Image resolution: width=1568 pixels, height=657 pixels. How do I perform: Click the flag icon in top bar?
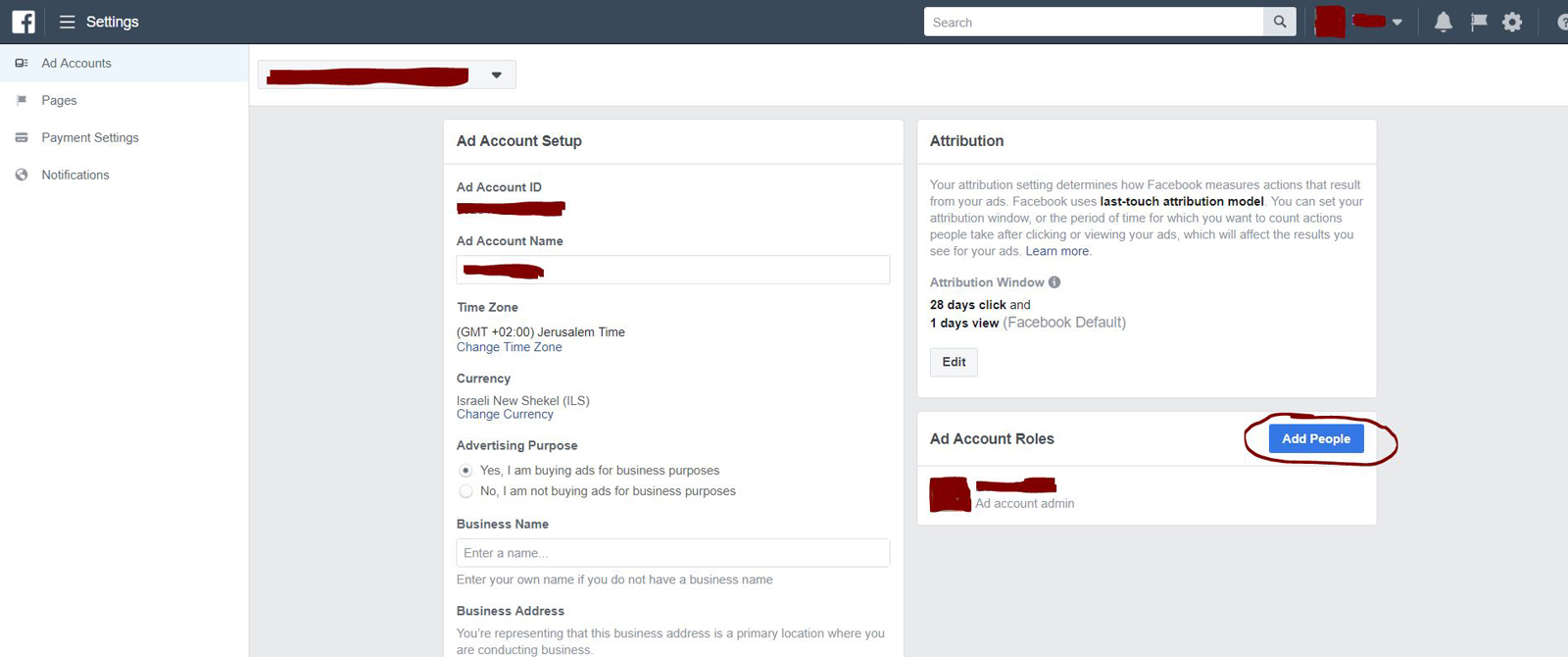click(x=1478, y=22)
